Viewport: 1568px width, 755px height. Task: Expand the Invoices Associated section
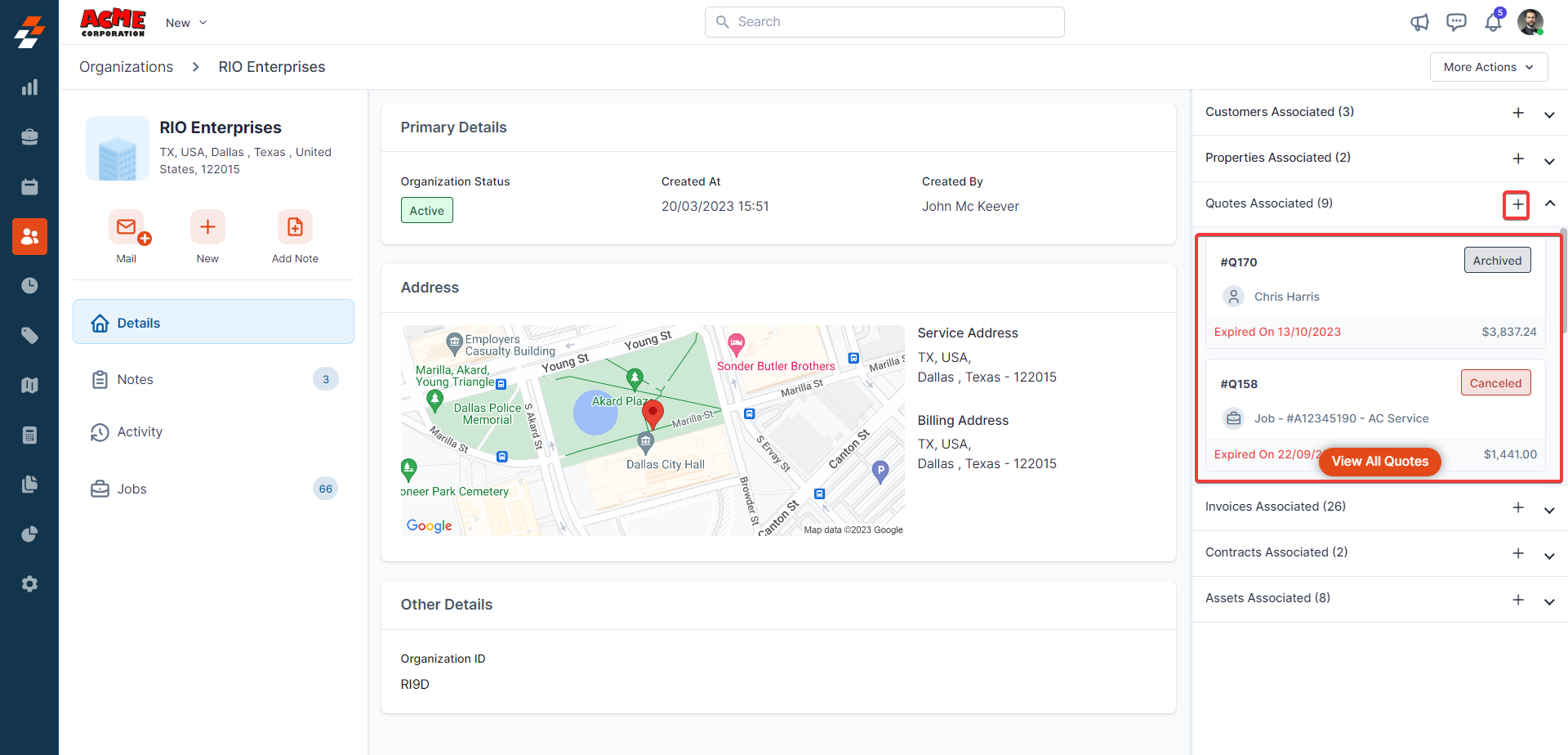click(1549, 510)
